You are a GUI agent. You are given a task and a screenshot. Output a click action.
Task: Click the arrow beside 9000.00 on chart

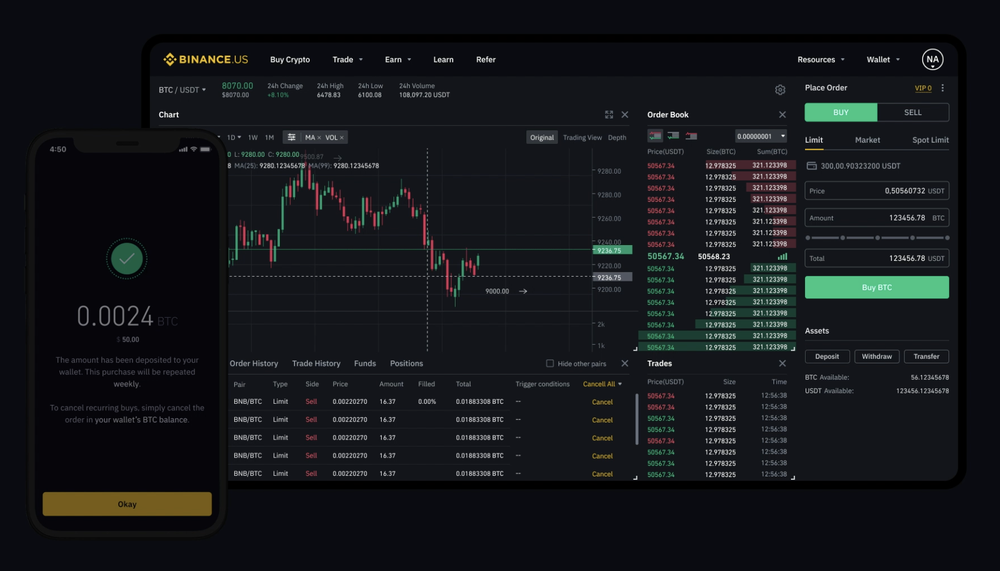[x=523, y=292]
